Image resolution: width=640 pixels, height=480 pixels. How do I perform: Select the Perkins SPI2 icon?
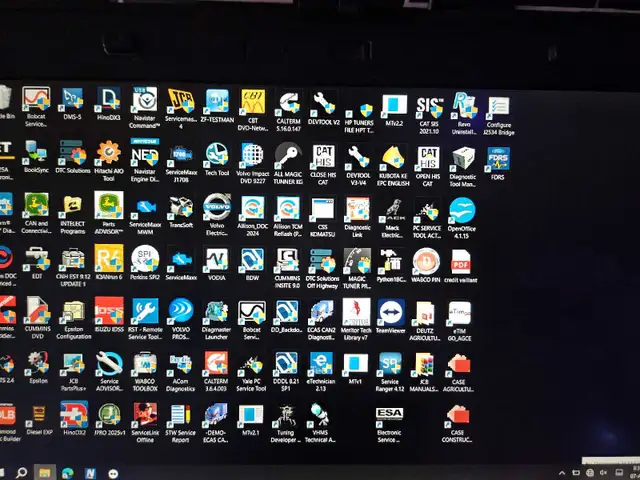144,259
